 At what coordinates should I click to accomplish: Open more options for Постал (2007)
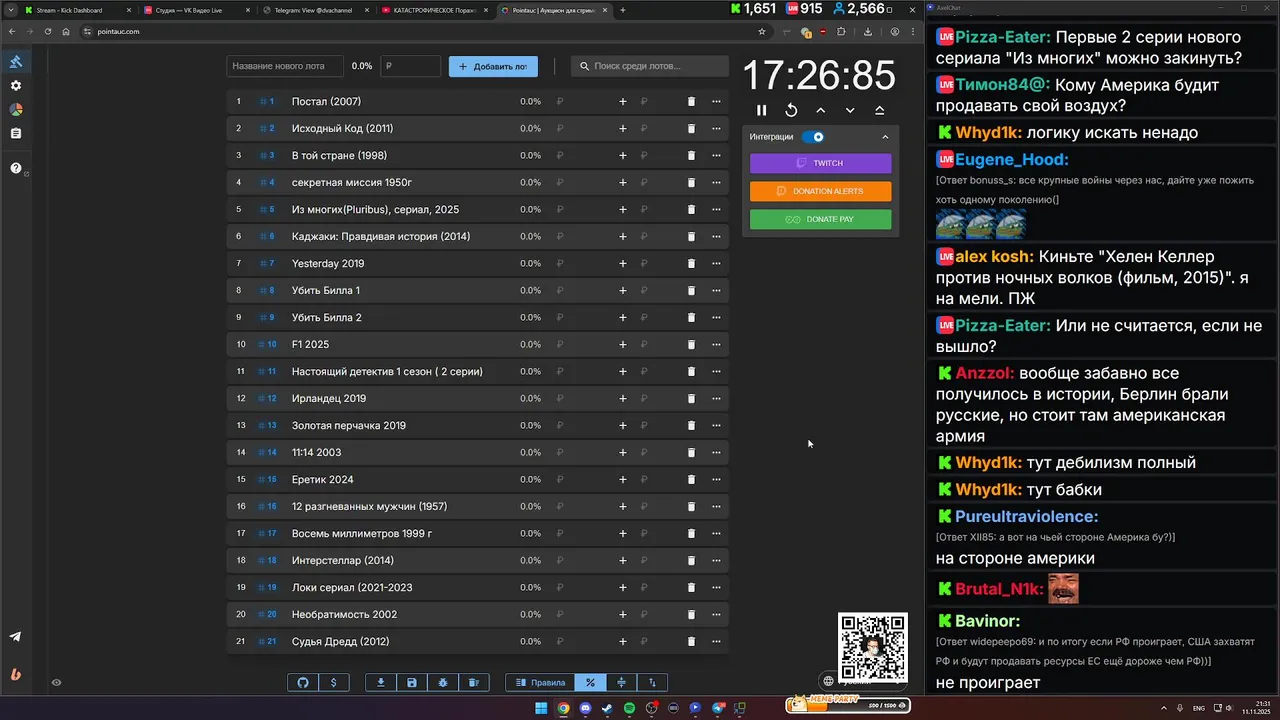(x=716, y=102)
